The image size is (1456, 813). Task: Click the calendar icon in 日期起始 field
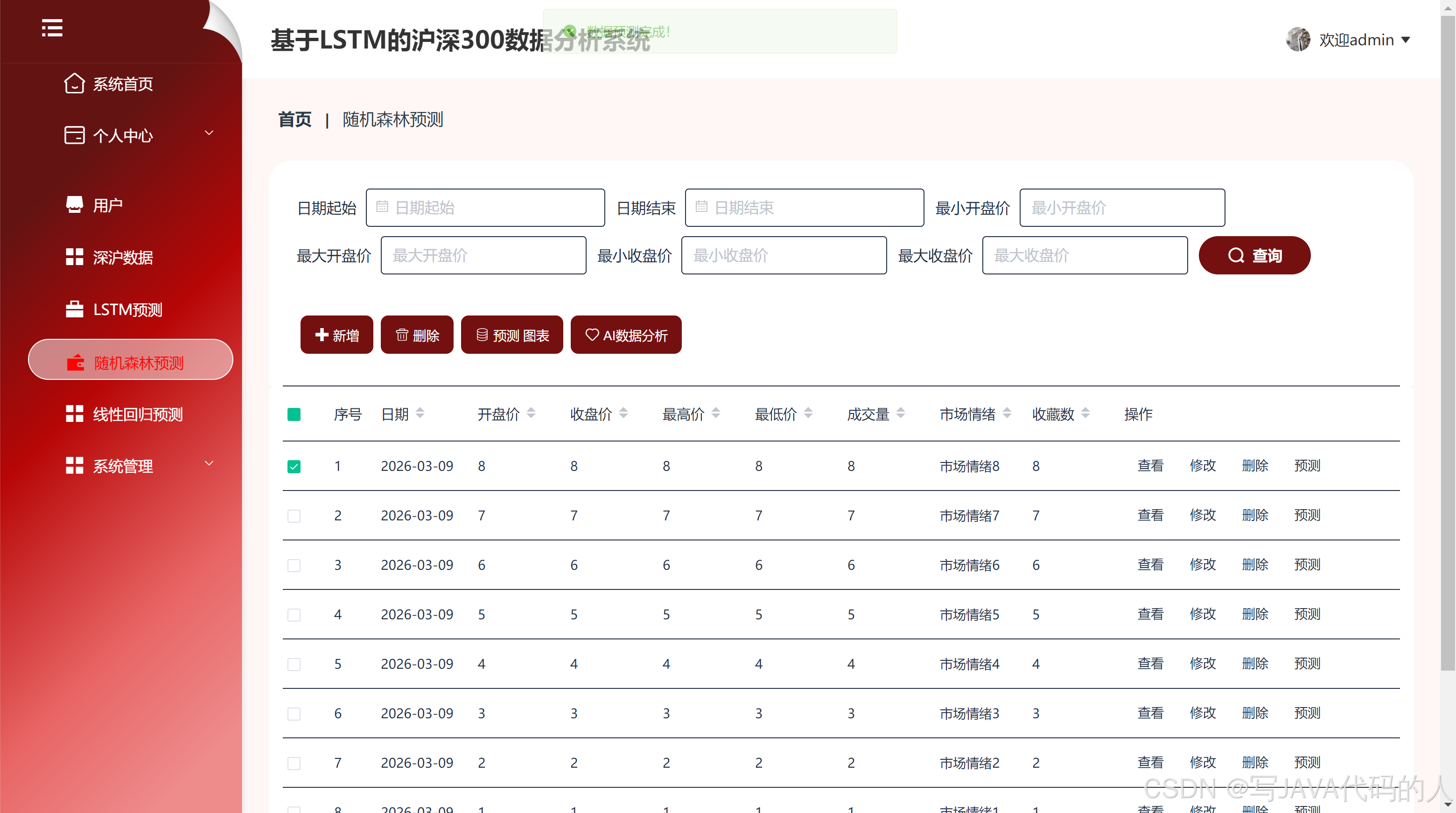pos(382,206)
